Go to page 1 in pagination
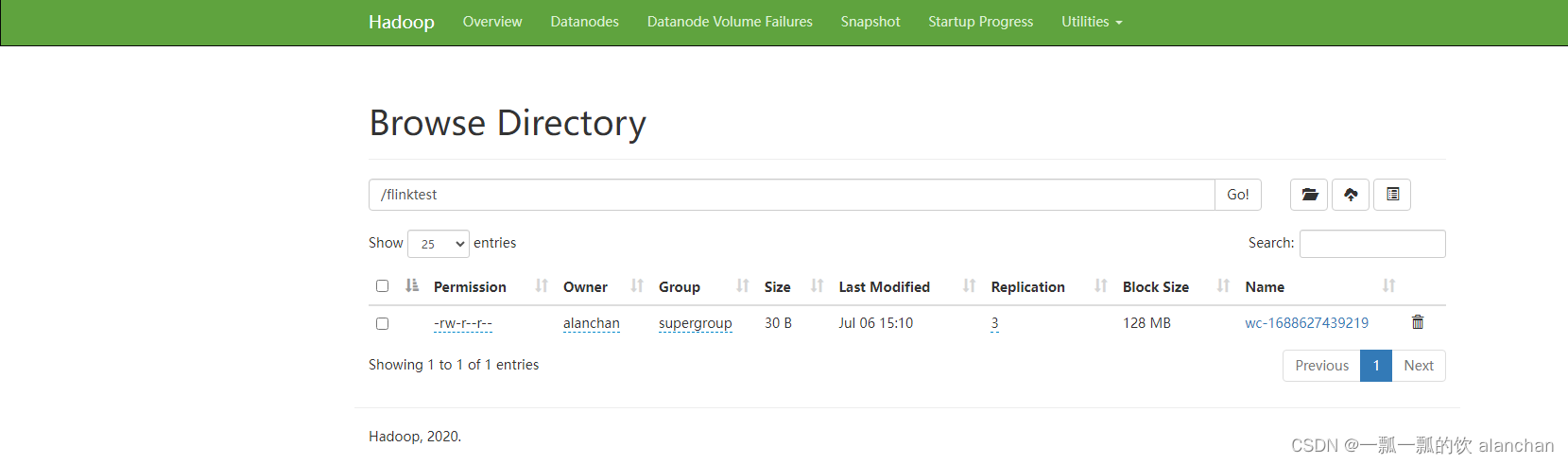Viewport: 1568px width, 464px height. [x=1376, y=366]
